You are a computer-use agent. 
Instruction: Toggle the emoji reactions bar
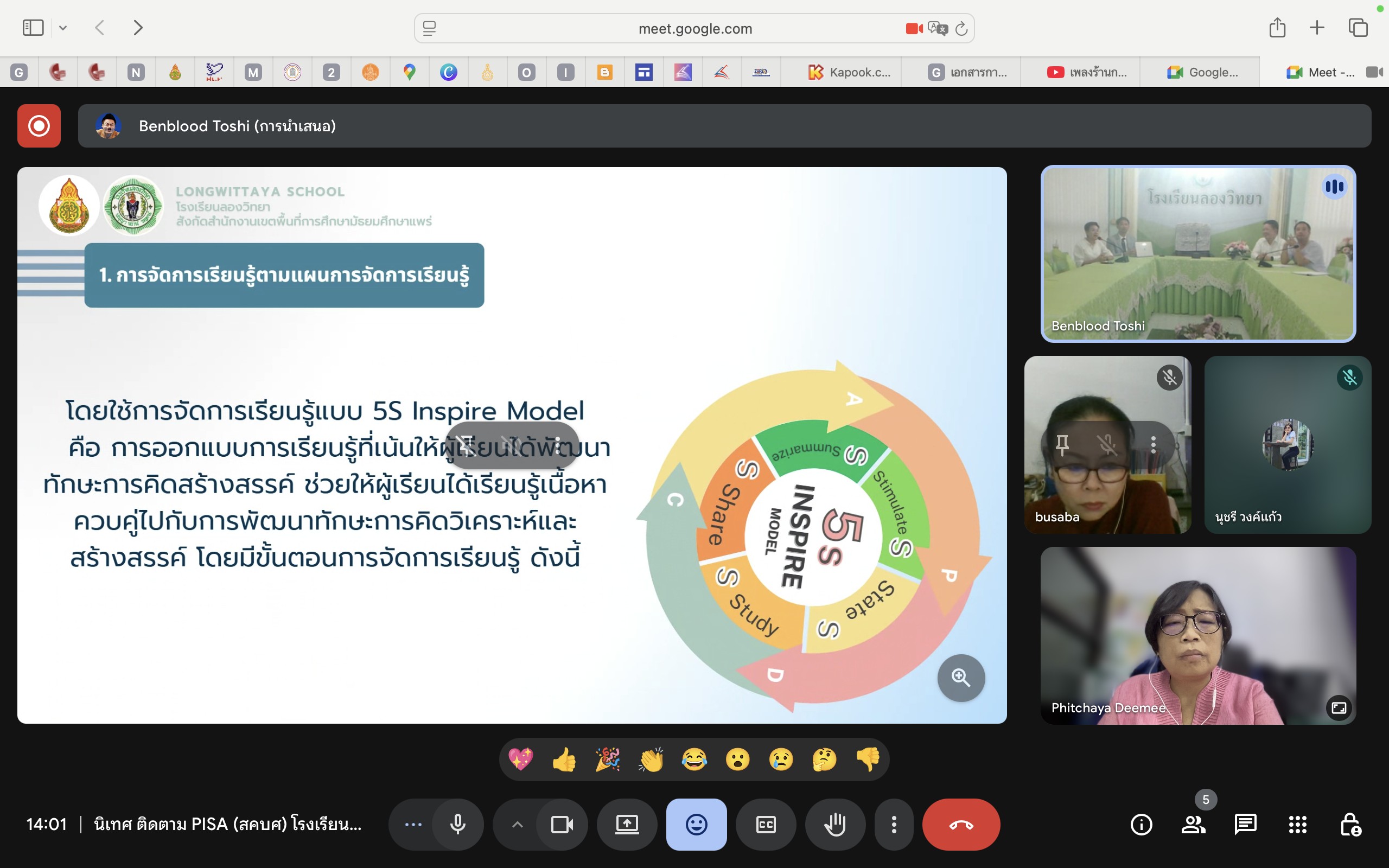coord(696,825)
